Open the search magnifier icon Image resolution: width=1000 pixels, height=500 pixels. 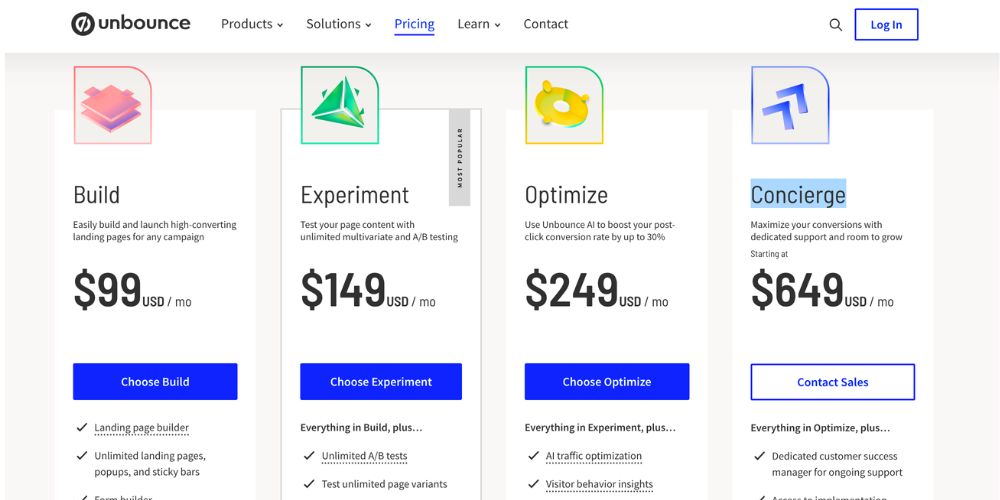[x=836, y=25]
